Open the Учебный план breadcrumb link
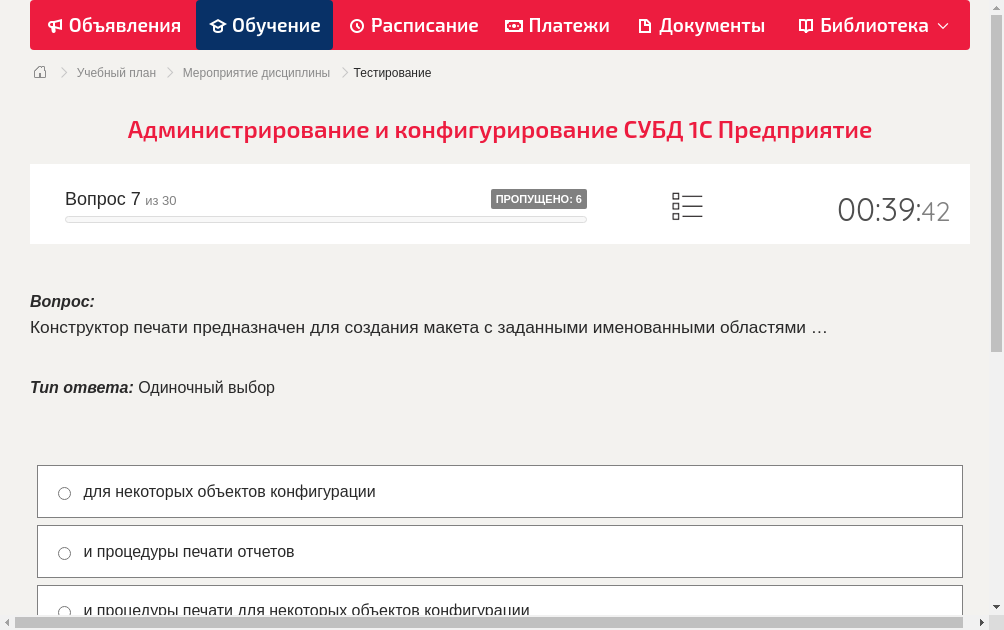Screen dimensions: 1004x630 tap(114, 72)
